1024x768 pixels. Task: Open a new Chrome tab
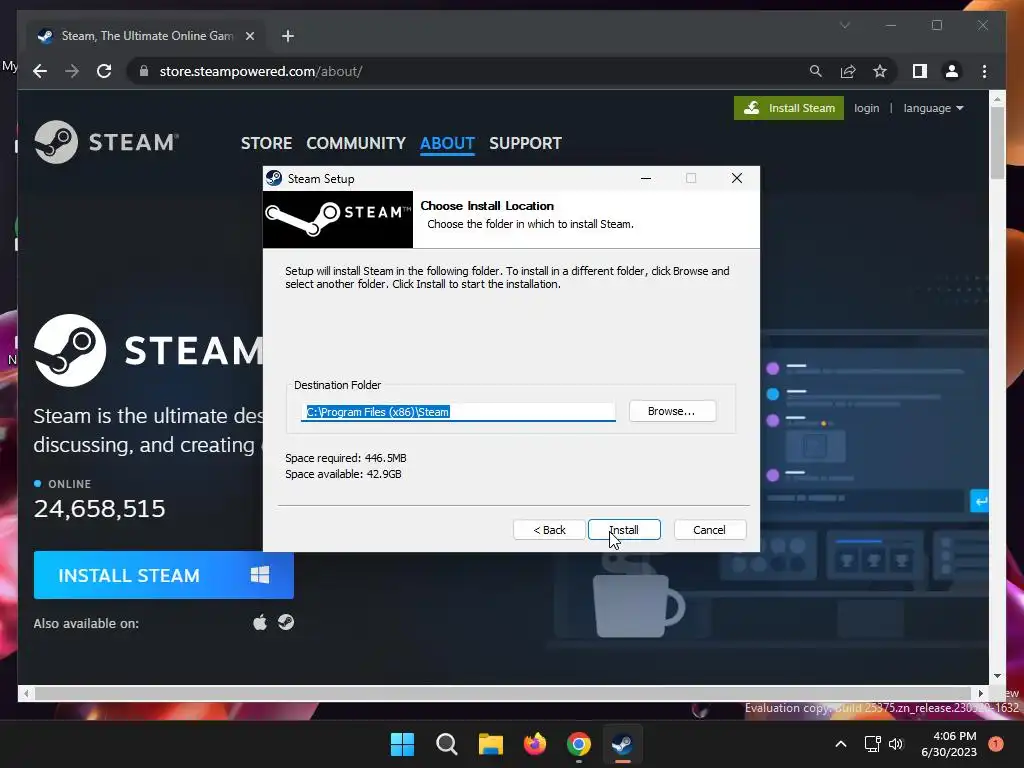288,36
